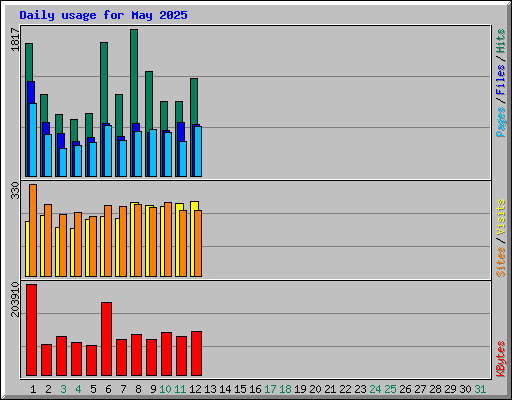The width and height of the screenshot is (512, 400).
Task: Click the orange sites bar for day 6
Action: pos(108,241)
